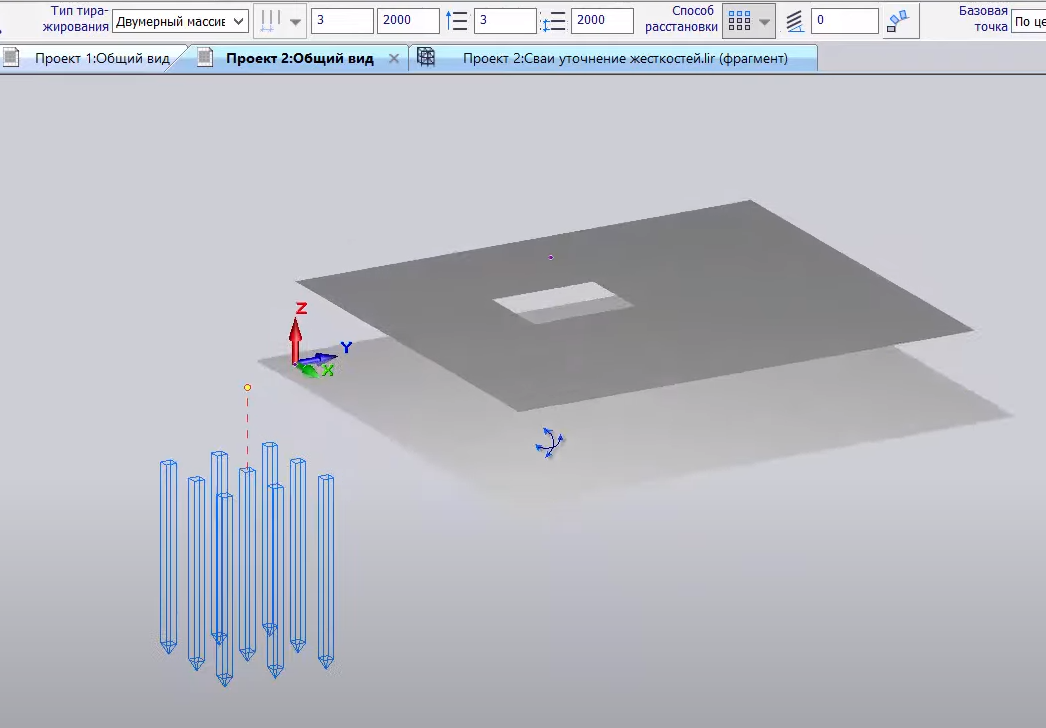Open the 'Тип тиражирования' array type dropdown
Viewport: 1046px width, 728px height.
tap(180, 21)
